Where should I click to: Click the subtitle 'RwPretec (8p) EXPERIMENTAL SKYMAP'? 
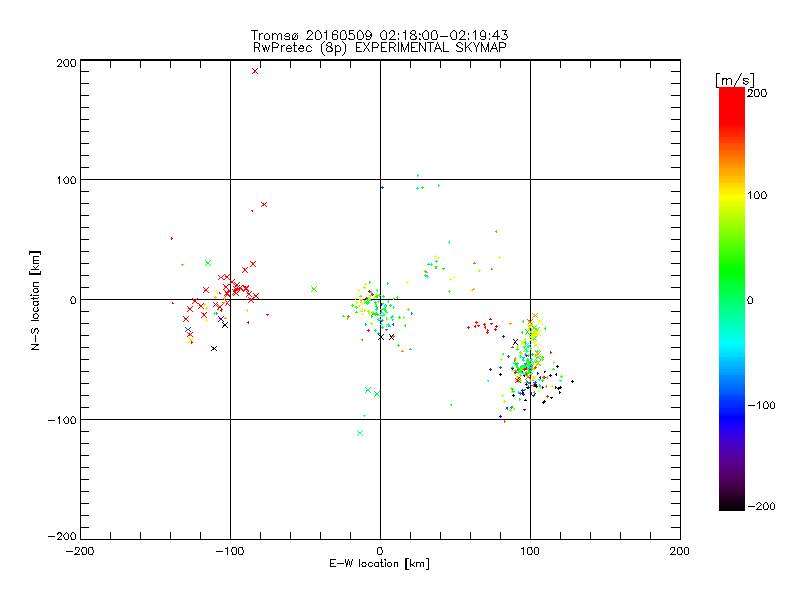click(x=380, y=47)
